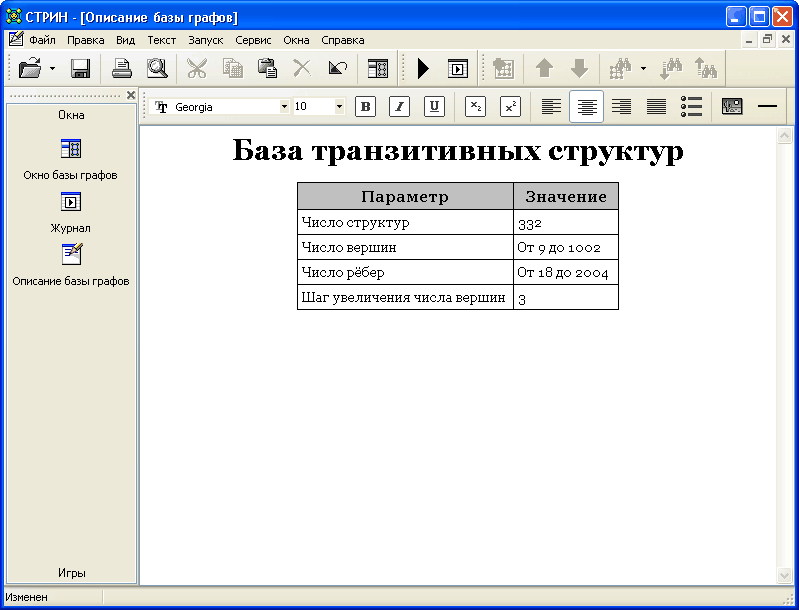This screenshot has height=610, width=799.
Task: Click cell От 9 до 1002
Action: [566, 247]
